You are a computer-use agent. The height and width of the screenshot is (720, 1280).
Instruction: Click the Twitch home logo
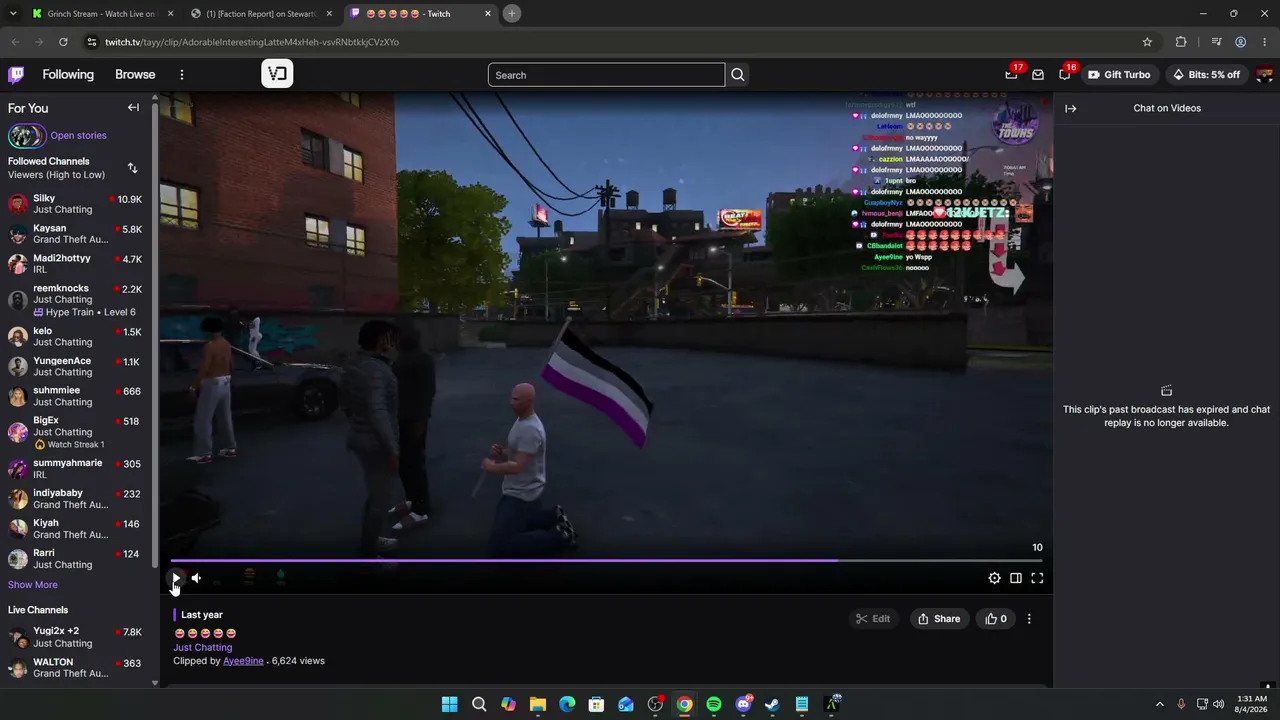coord(16,75)
